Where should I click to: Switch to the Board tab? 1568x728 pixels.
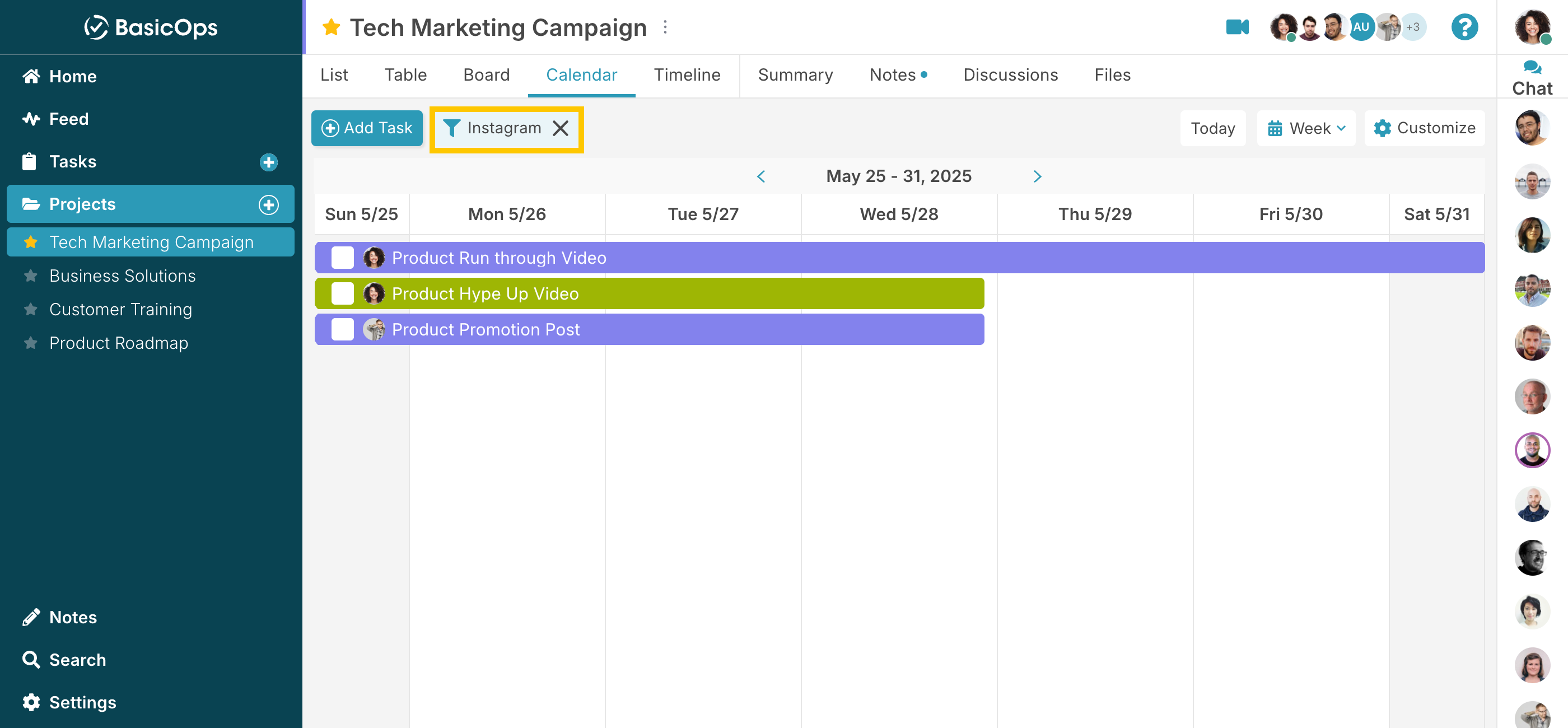coord(486,75)
